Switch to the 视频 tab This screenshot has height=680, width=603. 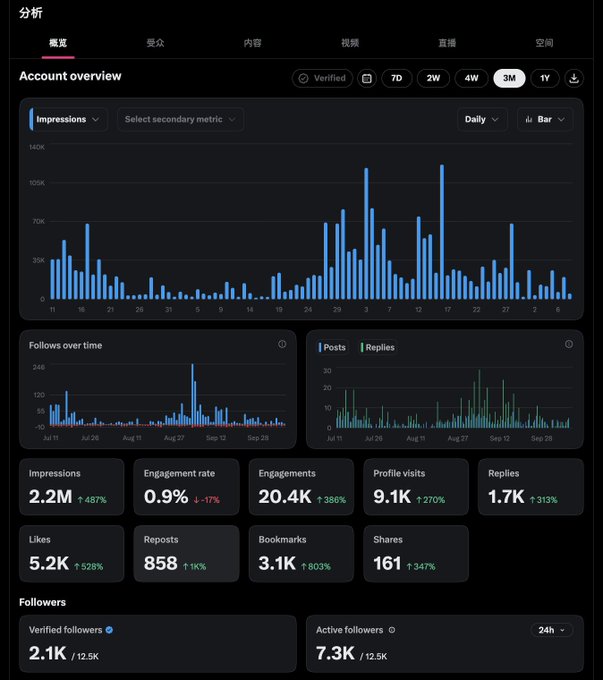(350, 43)
